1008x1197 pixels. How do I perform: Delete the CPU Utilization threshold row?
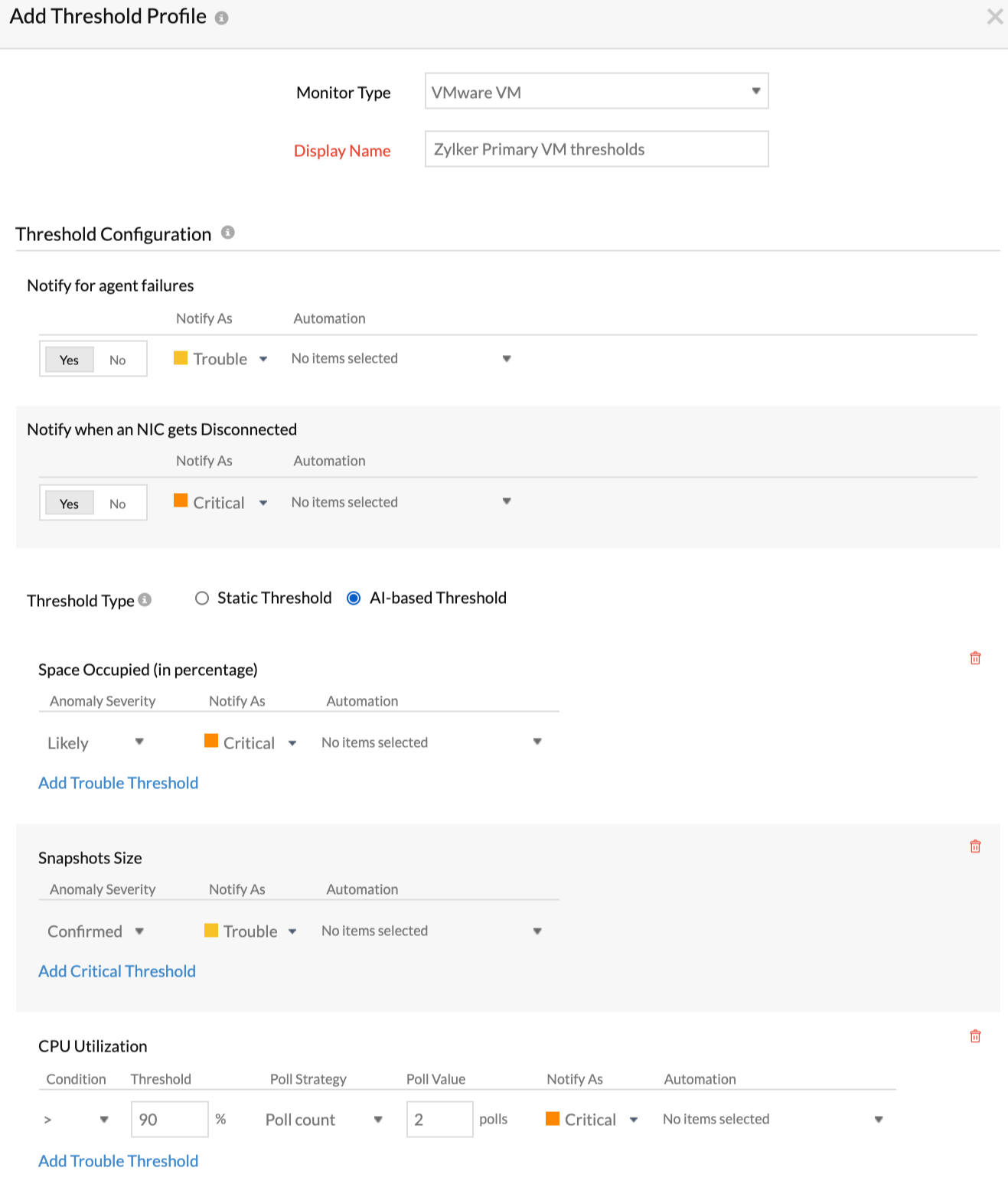pyautogui.click(x=975, y=1036)
